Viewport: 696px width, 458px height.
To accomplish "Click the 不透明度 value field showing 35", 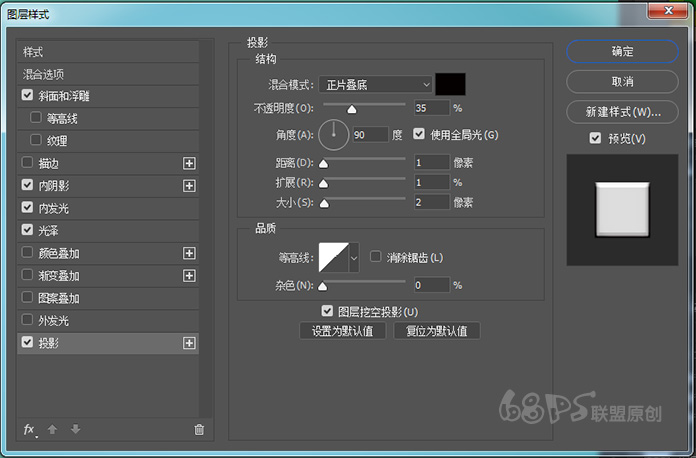I will tap(432, 108).
